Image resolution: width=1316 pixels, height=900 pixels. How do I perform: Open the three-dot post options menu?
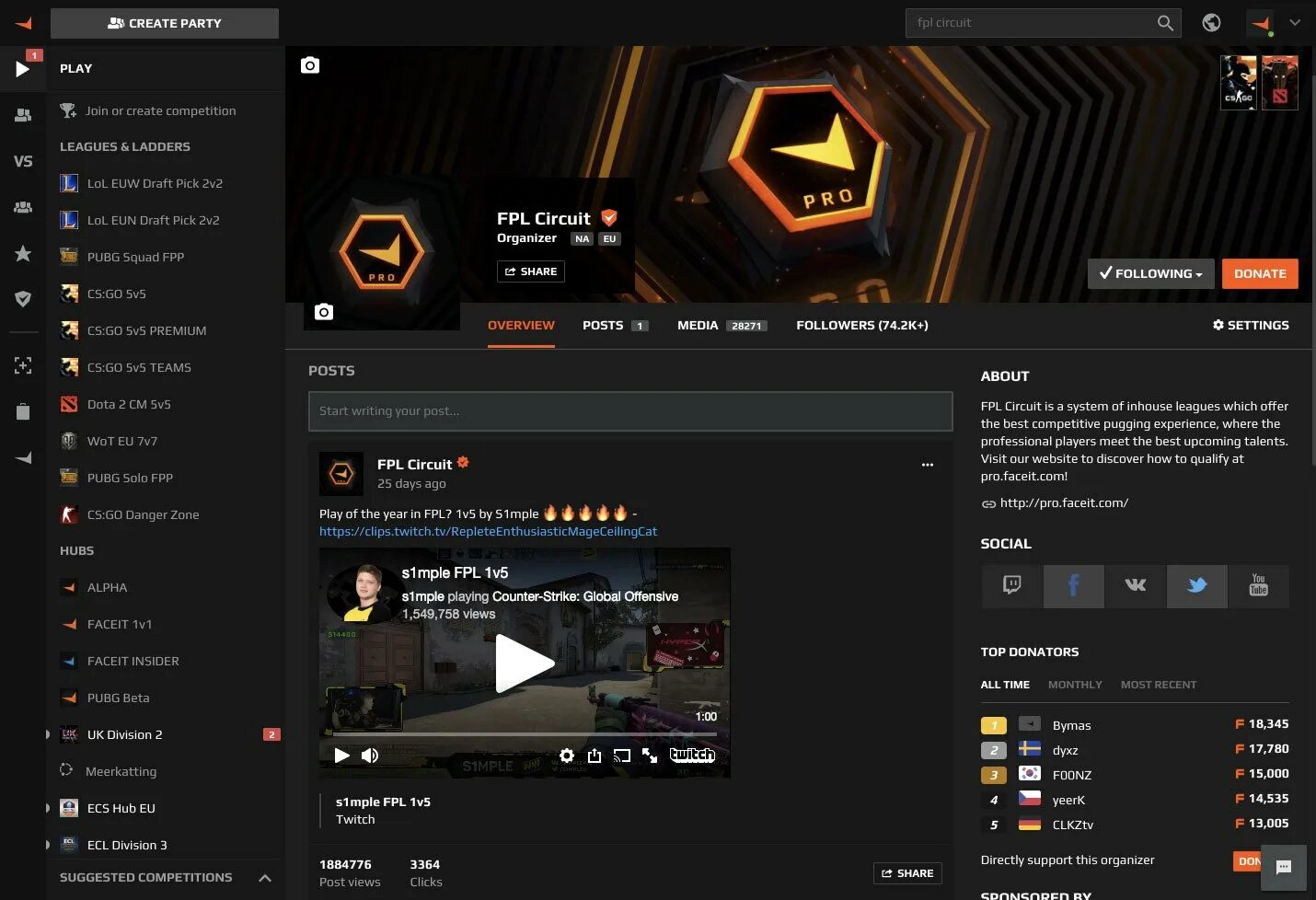click(x=928, y=465)
